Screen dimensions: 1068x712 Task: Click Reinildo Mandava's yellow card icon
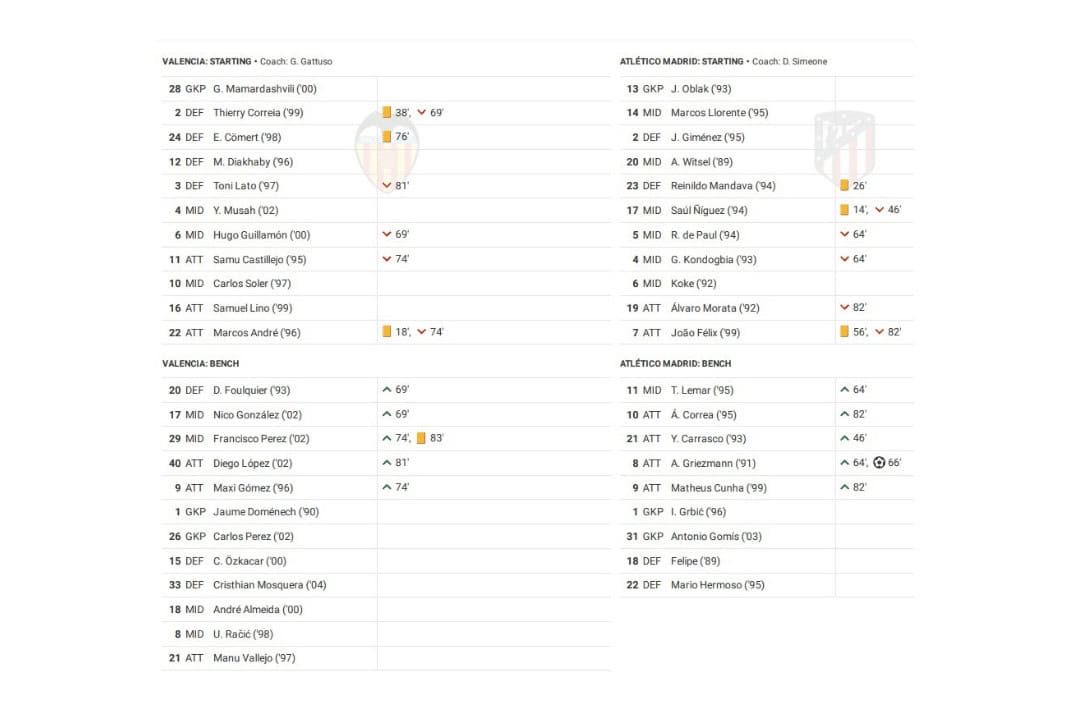844,186
